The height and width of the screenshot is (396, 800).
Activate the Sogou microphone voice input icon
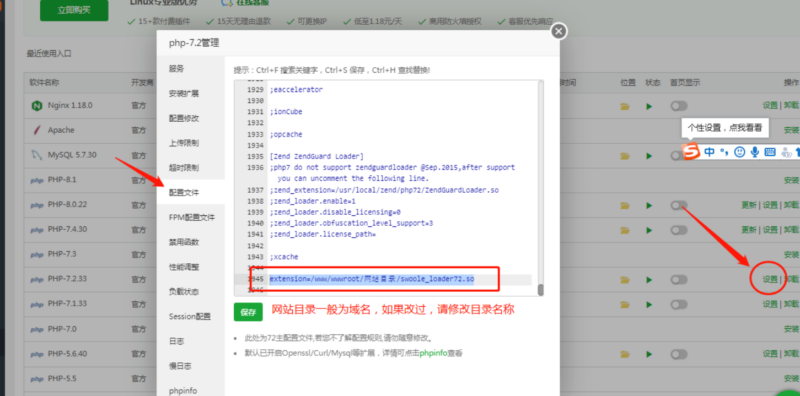click(x=755, y=152)
